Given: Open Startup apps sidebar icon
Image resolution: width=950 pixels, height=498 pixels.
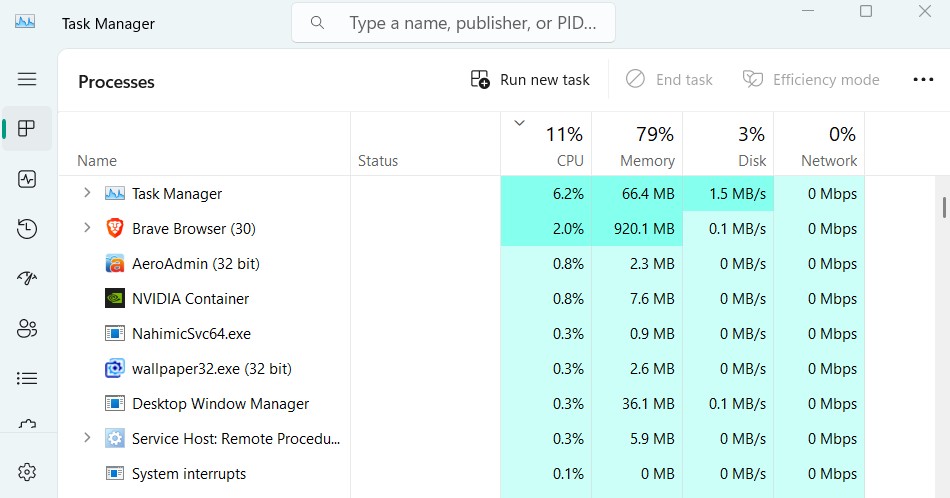Looking at the screenshot, I should pos(27,279).
